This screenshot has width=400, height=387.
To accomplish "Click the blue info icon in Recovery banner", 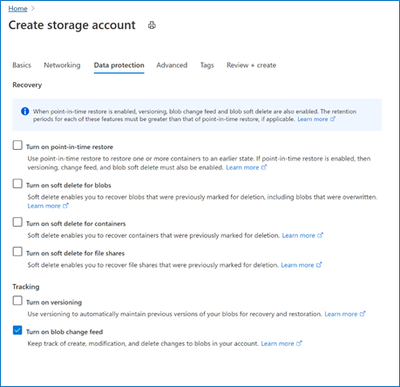I will point(25,111).
